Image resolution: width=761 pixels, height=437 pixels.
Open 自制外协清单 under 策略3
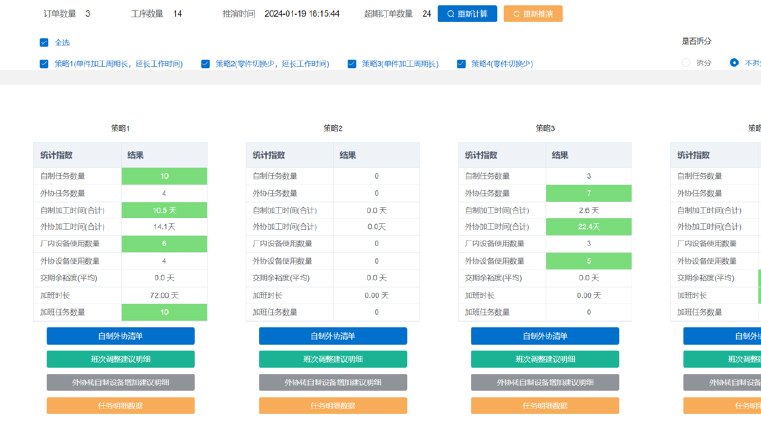[545, 336]
